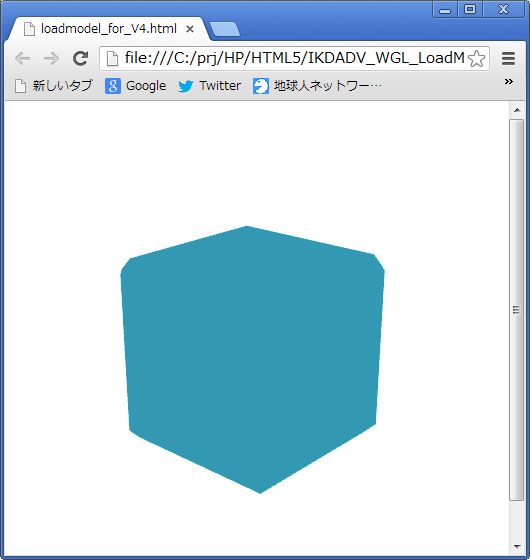The width and height of the screenshot is (530, 560).
Task: Open the 新しいタブ bookmark
Action: (x=54, y=86)
